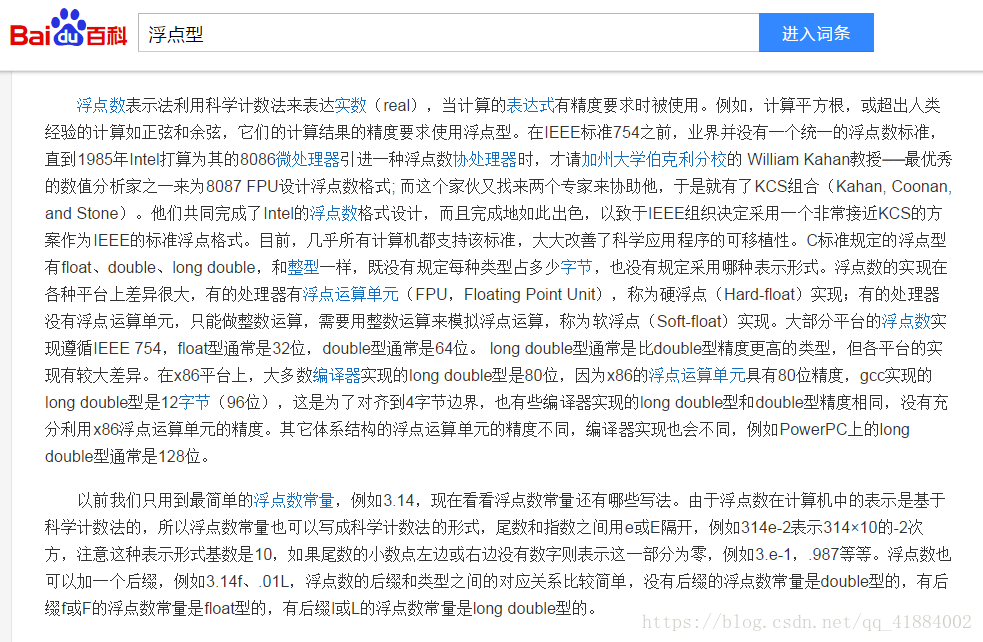Open the 协处理器 link
The image size is (983, 642).
click(485, 159)
